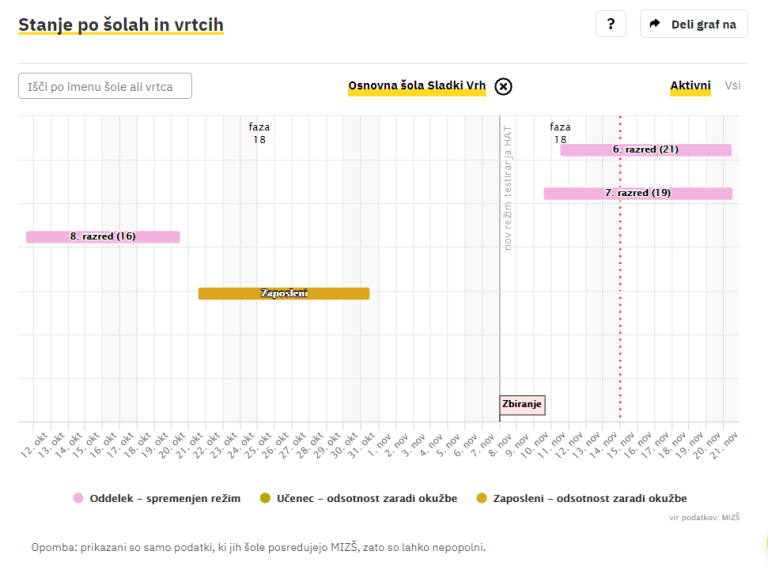The image size is (768, 570).
Task: Select the Osnovna šola Sladki Vrh label
Action: click(x=416, y=86)
